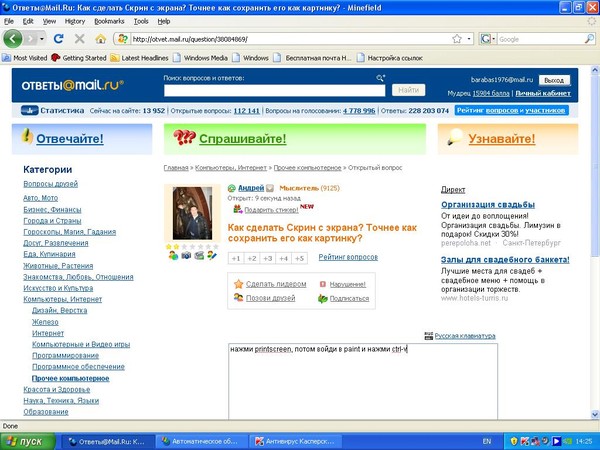Open the Latest Headlines feed bookmark
The height and width of the screenshot is (450, 600).
click(x=140, y=58)
